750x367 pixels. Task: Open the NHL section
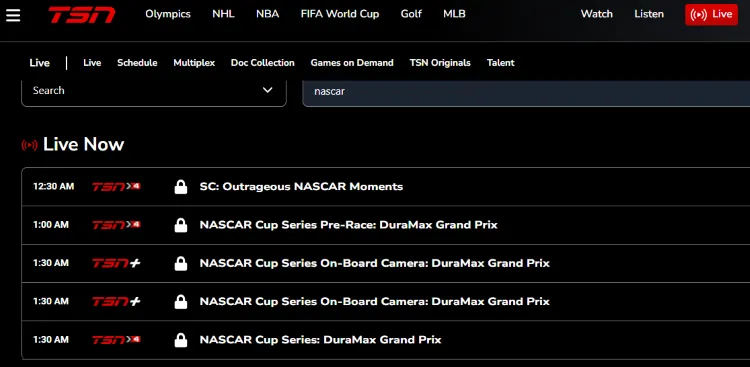click(x=223, y=14)
